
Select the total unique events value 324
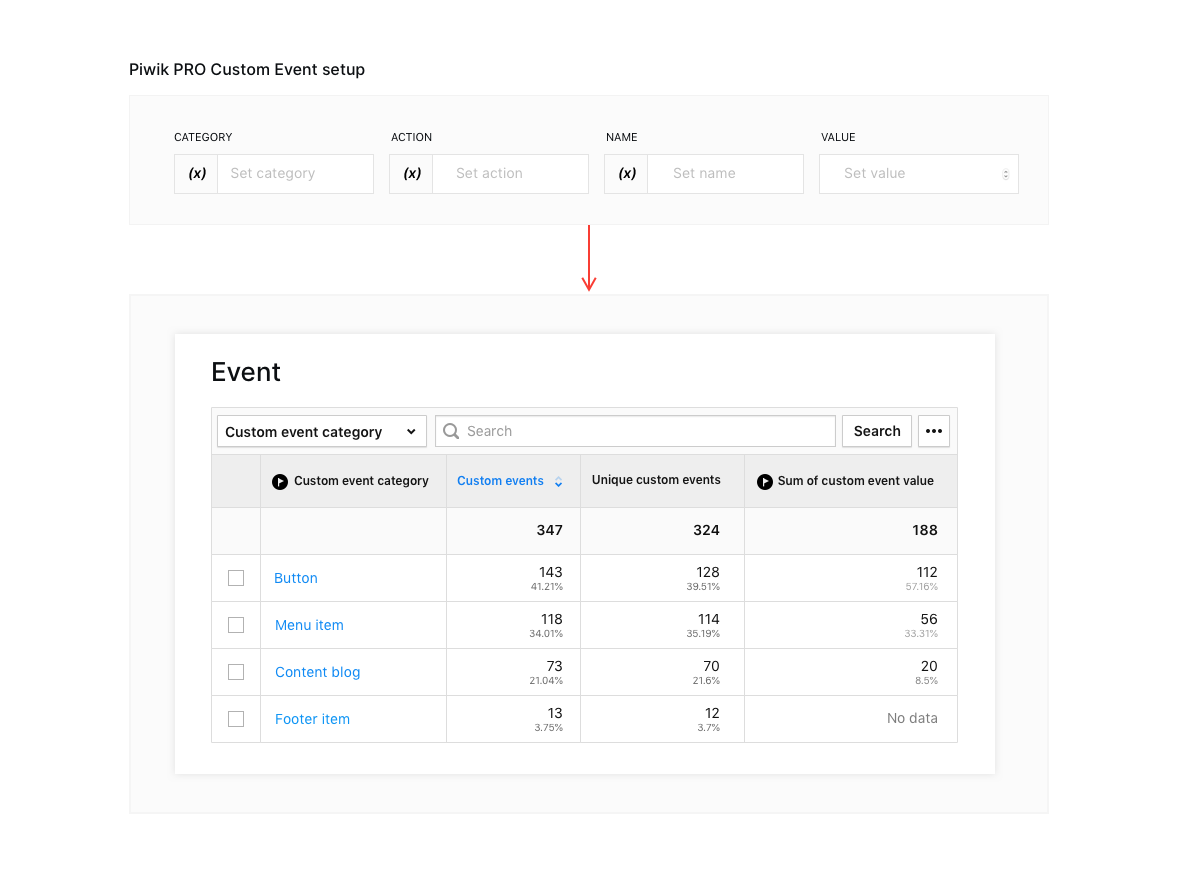[x=706, y=530]
